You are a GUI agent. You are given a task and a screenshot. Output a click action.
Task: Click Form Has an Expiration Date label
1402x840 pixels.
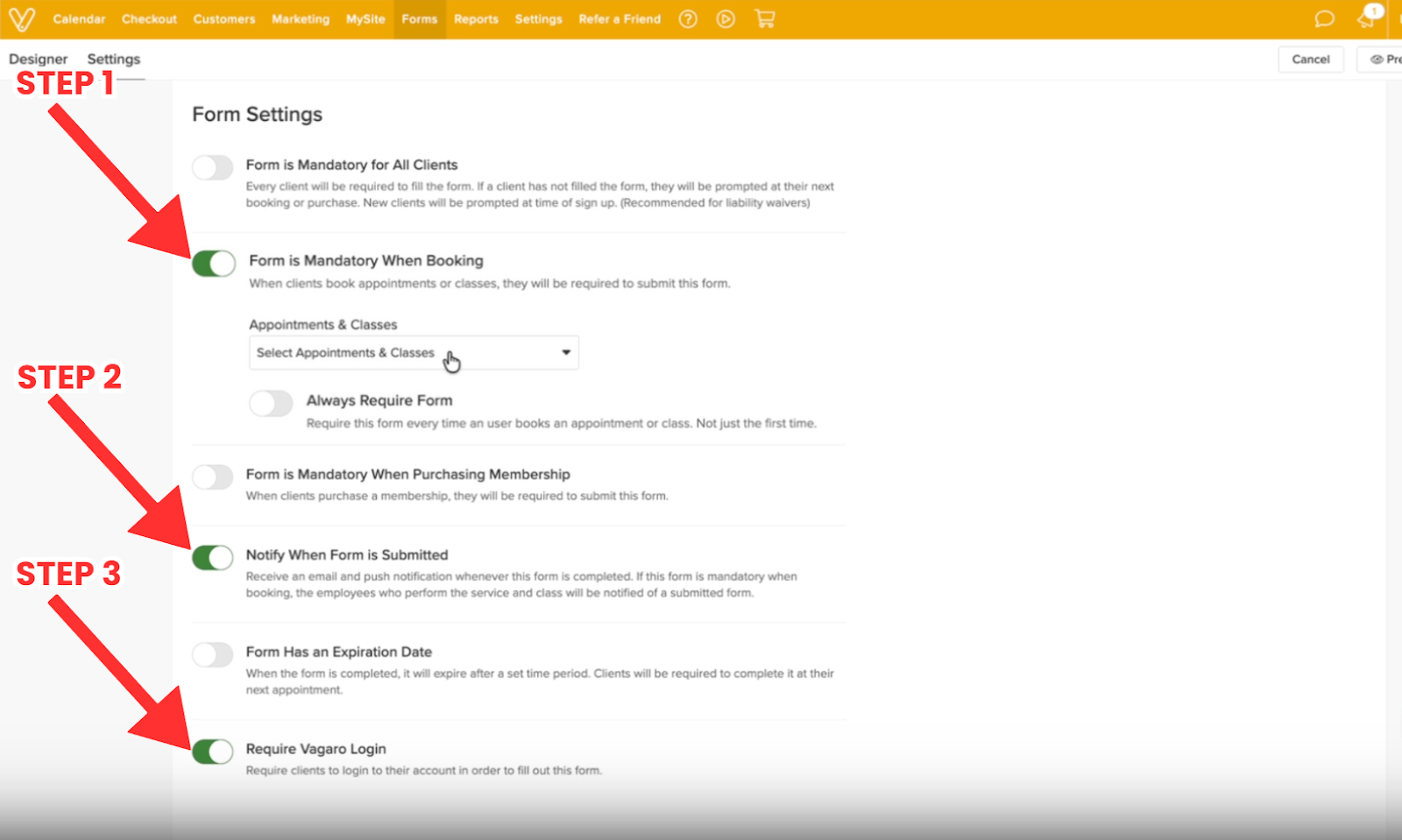tap(339, 652)
